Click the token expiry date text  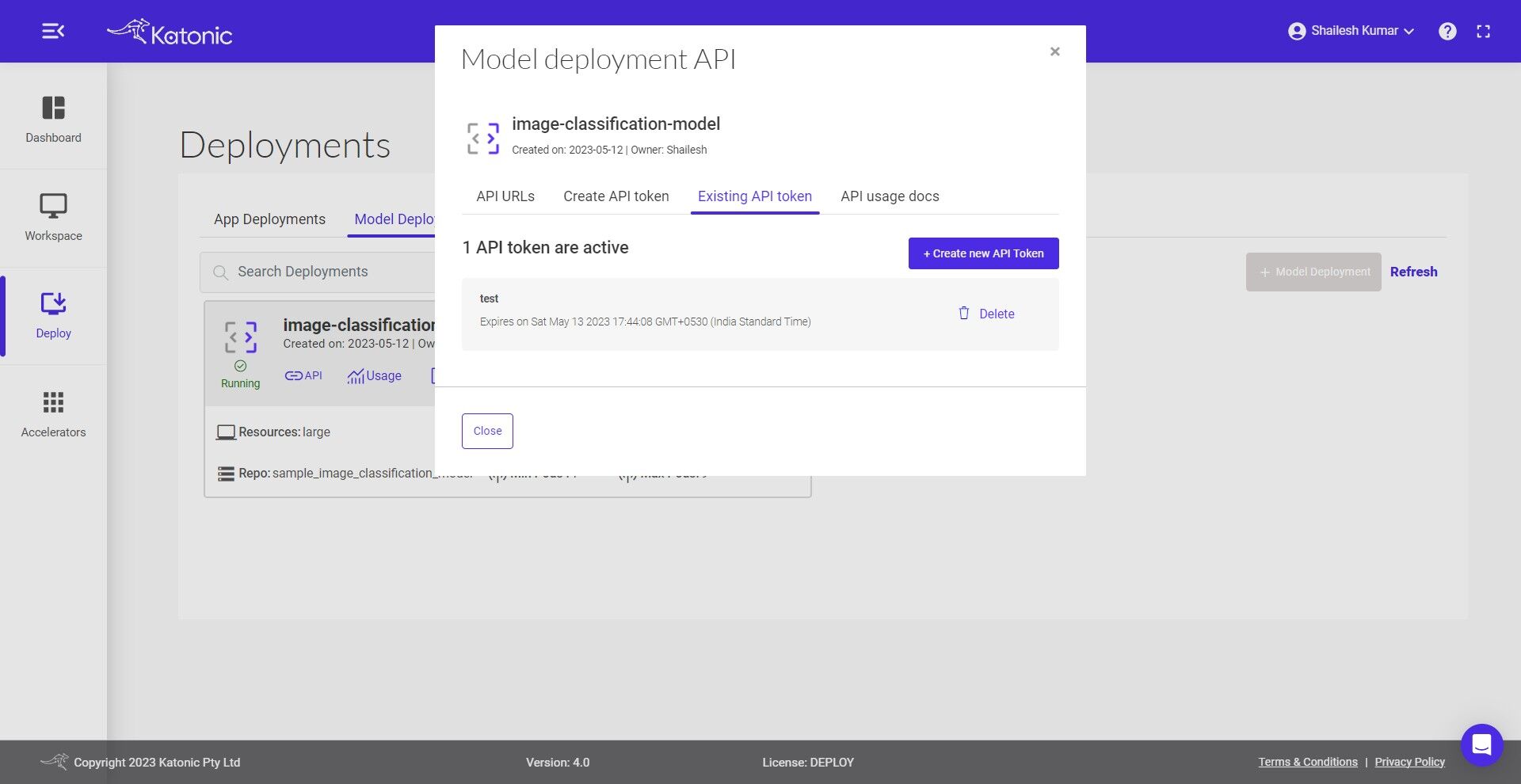(x=645, y=322)
